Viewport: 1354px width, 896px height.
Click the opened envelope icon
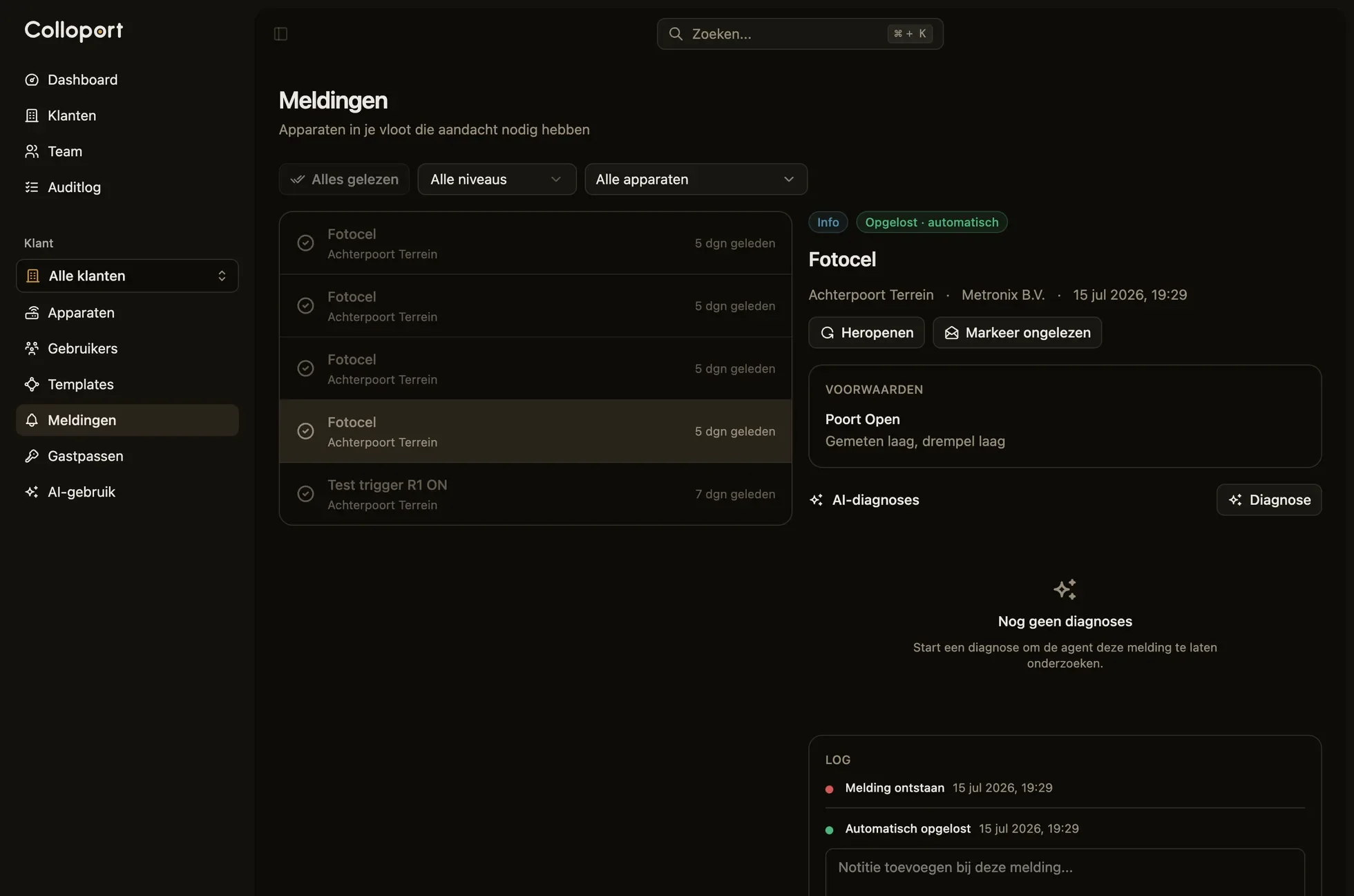(951, 333)
